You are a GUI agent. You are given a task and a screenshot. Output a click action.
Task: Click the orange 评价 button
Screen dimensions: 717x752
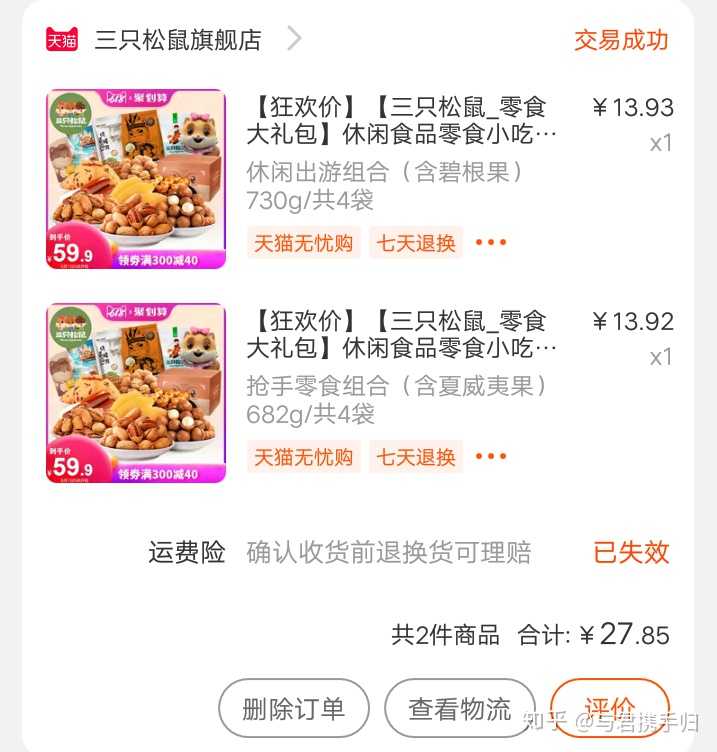point(610,708)
